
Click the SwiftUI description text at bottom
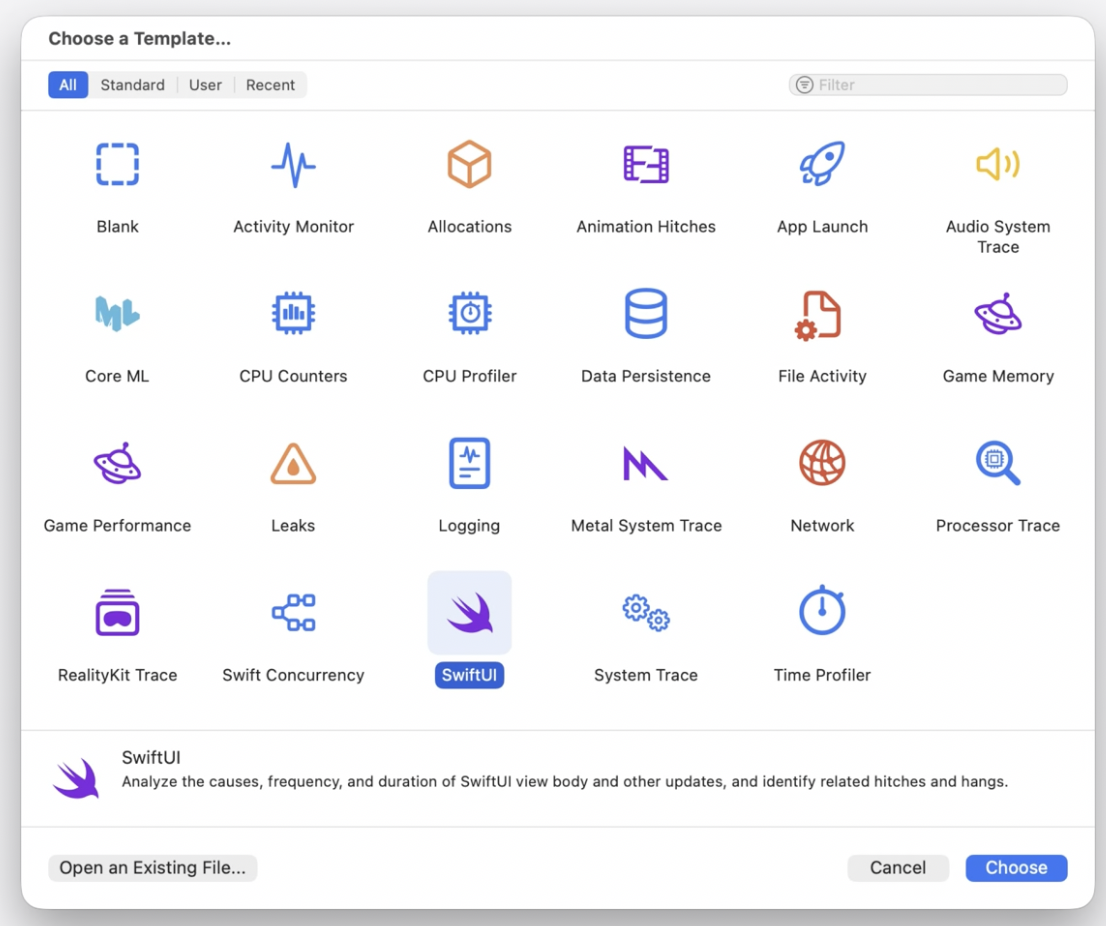point(565,781)
